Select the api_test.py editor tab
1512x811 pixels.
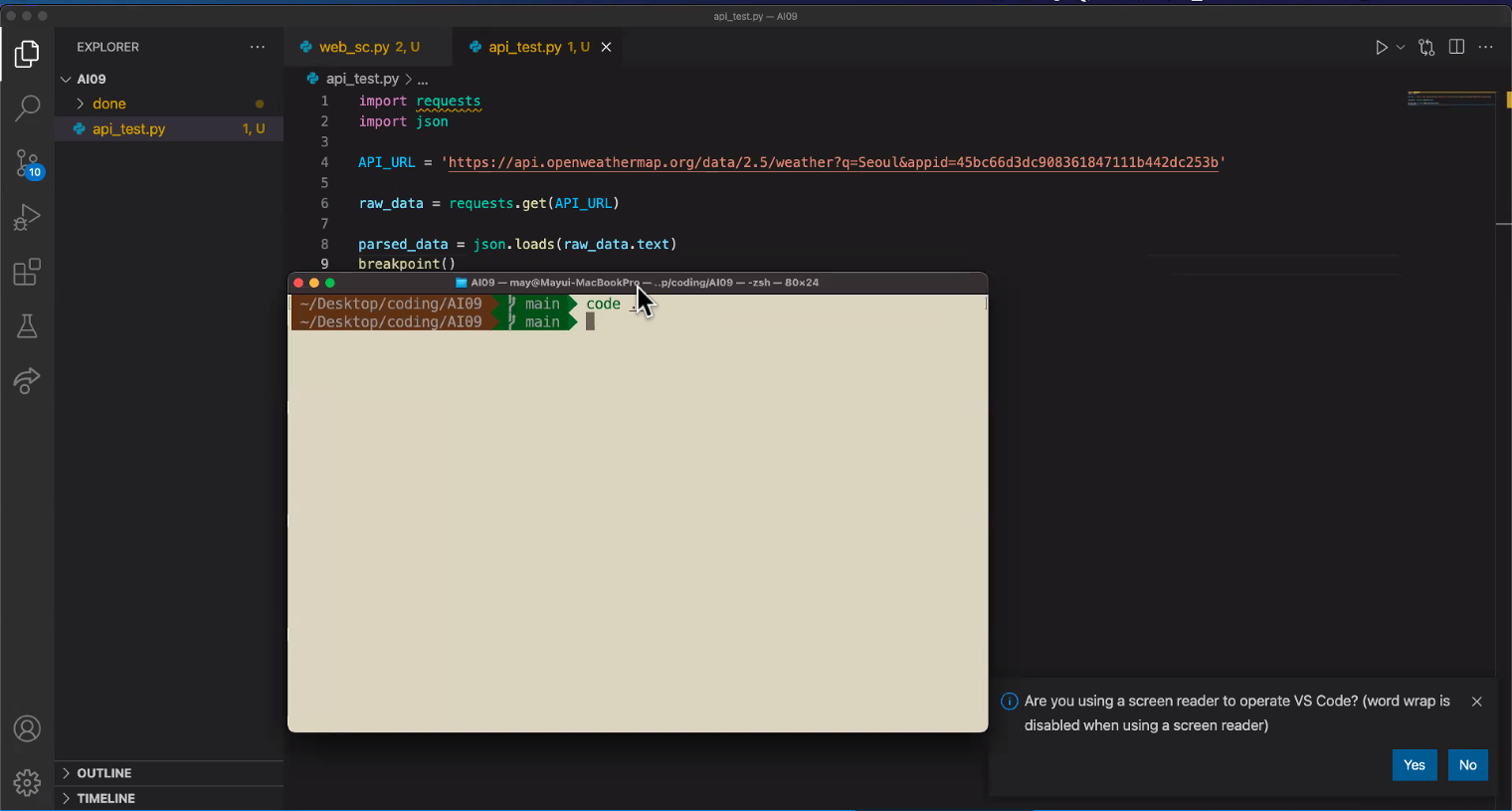538,47
